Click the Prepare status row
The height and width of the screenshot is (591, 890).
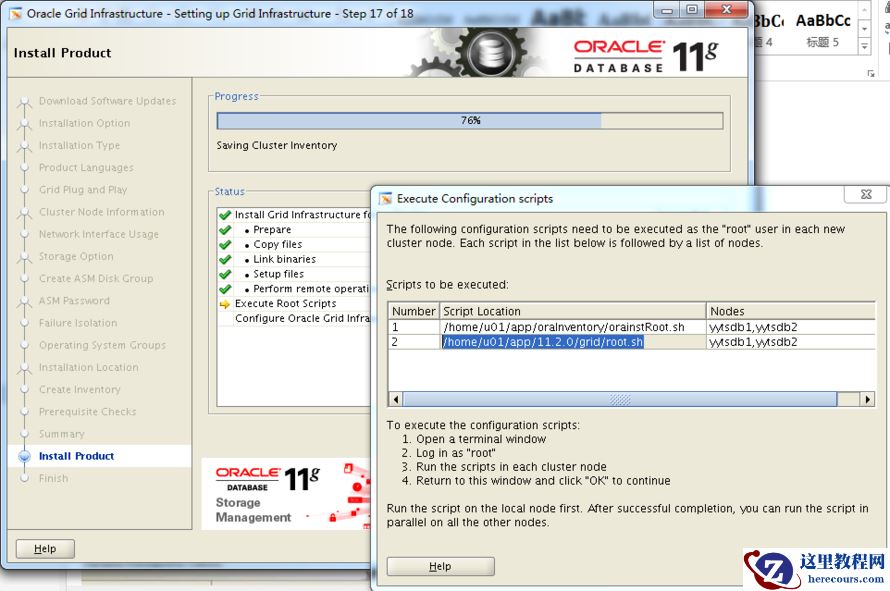(x=293, y=229)
